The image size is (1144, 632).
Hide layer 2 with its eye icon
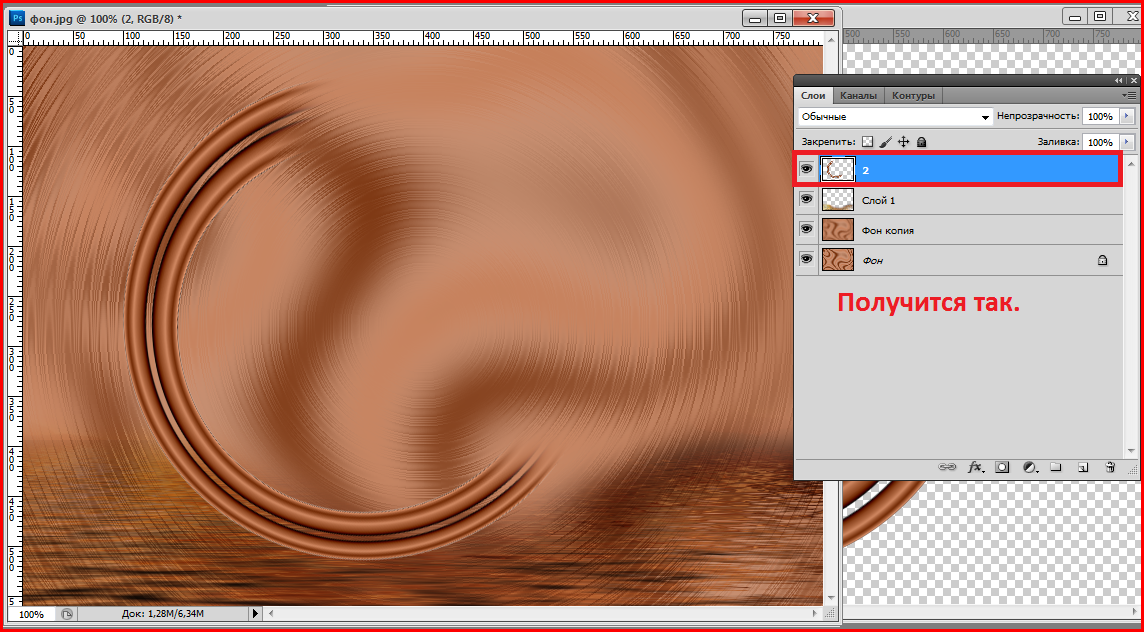point(806,169)
